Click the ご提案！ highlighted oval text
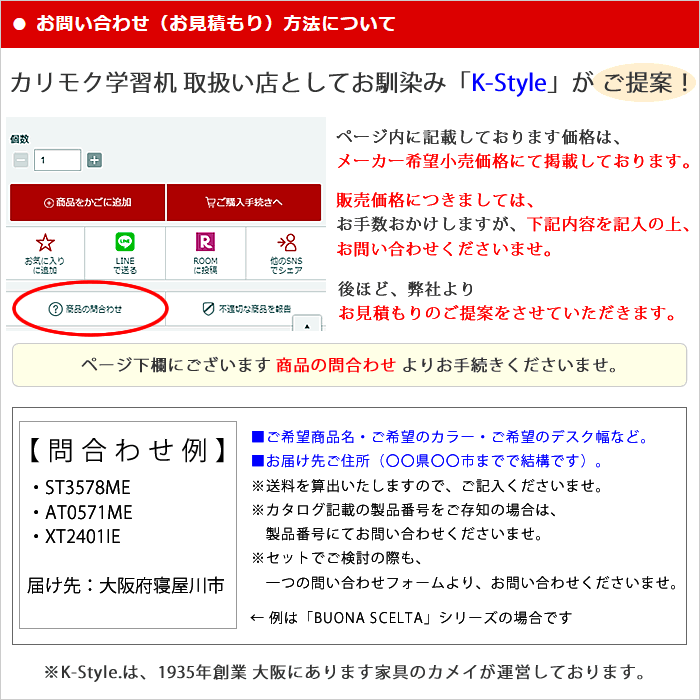The height and width of the screenshot is (700, 700). point(643,83)
